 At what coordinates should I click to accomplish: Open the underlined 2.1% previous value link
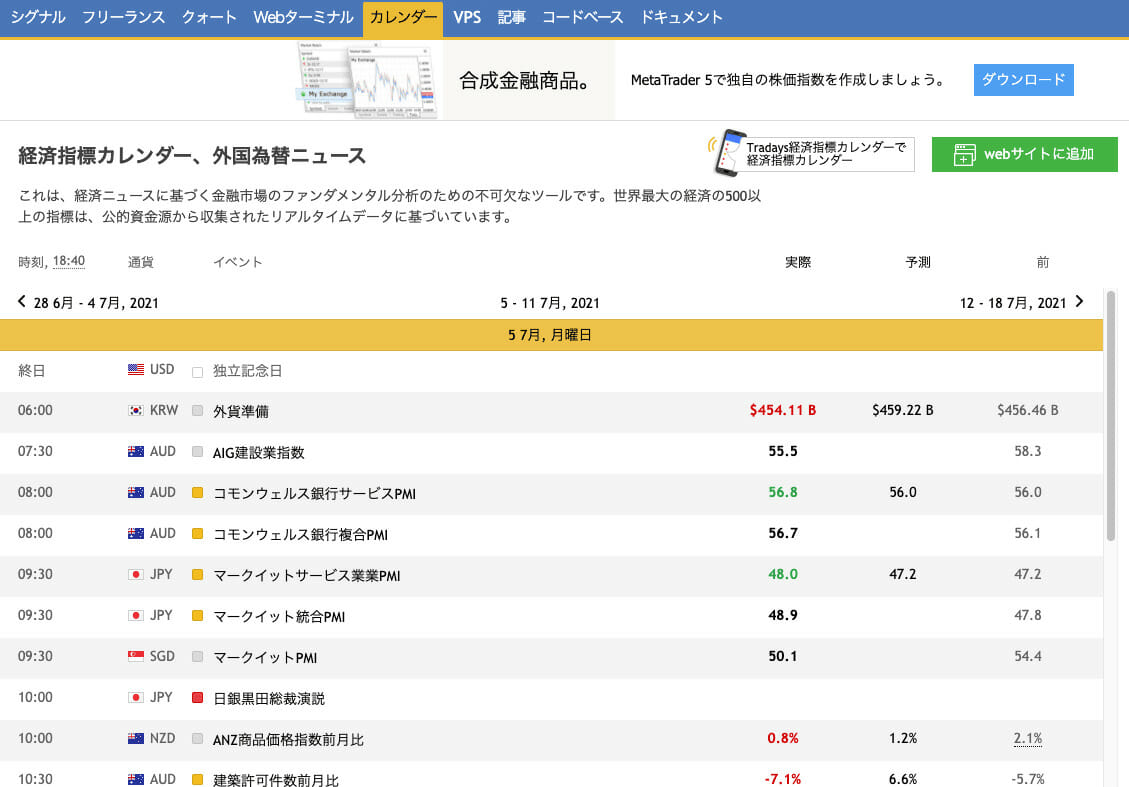(1028, 738)
